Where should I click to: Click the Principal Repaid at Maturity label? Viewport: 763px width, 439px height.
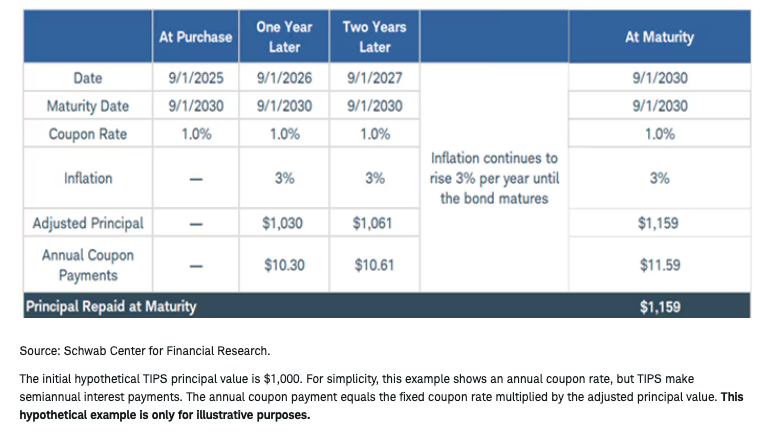[x=111, y=307]
